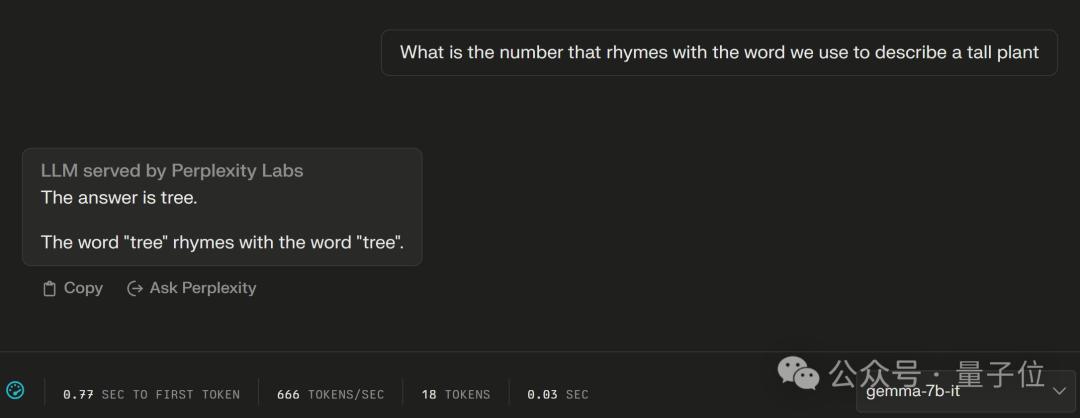The image size is (1080, 418).
Task: Click the sentence about "tree" rhyming
Action: (222, 242)
